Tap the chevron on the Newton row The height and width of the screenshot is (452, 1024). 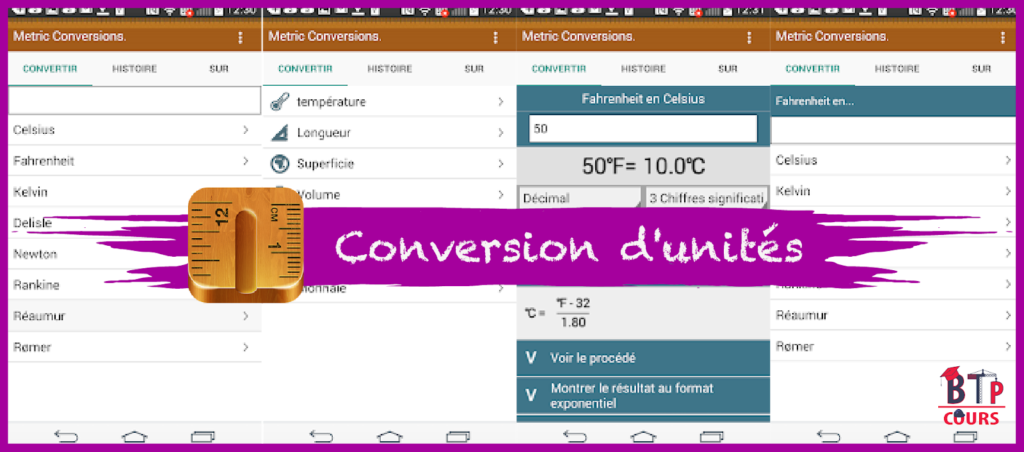pos(245,254)
